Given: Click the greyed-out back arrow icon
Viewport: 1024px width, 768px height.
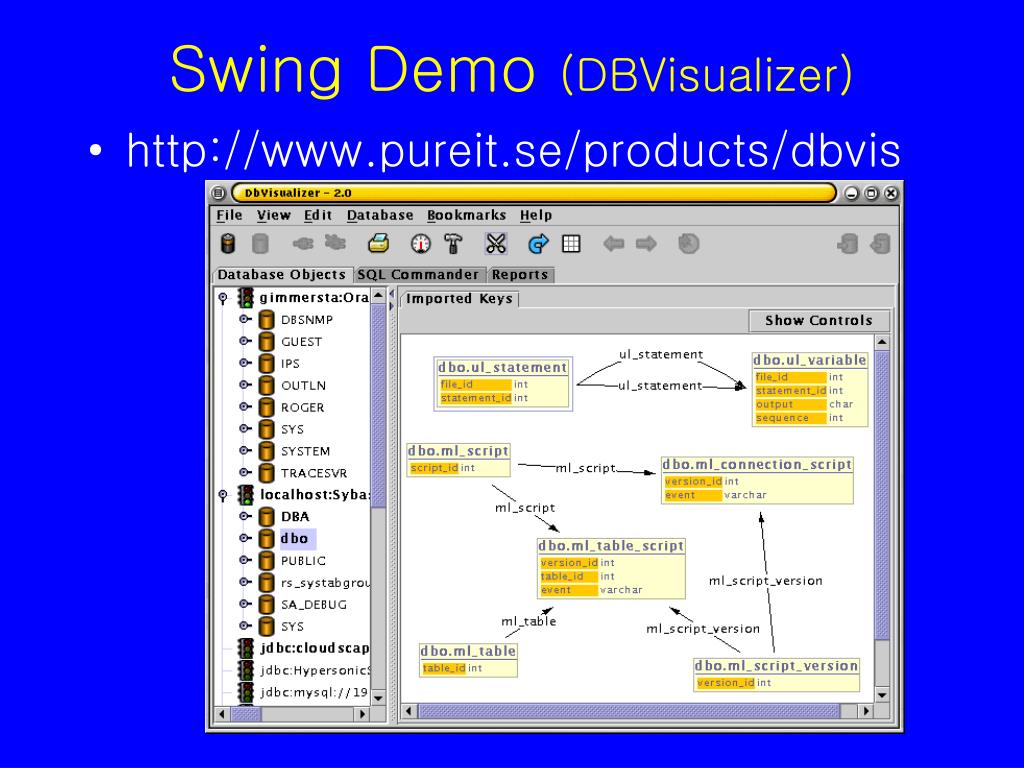Looking at the screenshot, I should pos(613,244).
